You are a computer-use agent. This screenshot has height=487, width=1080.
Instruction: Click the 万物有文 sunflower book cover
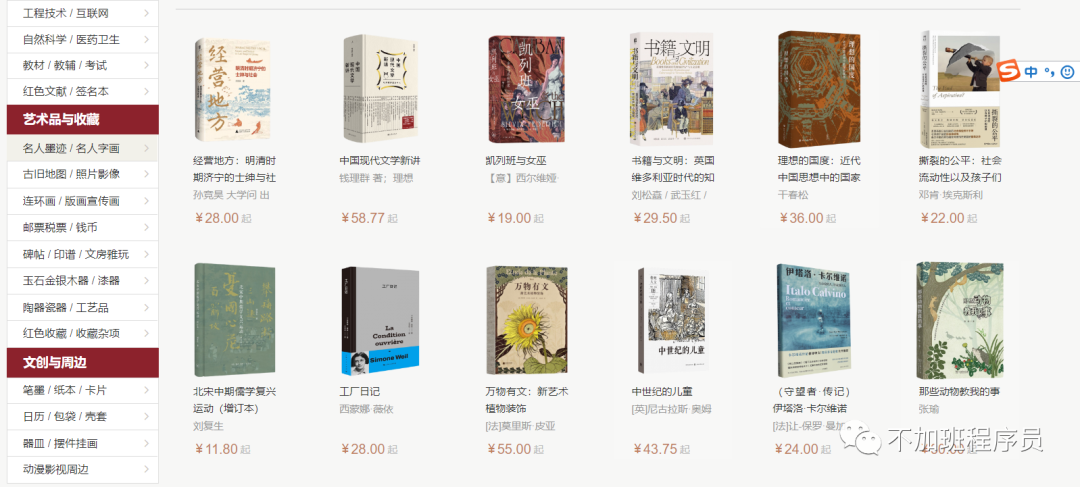click(528, 322)
